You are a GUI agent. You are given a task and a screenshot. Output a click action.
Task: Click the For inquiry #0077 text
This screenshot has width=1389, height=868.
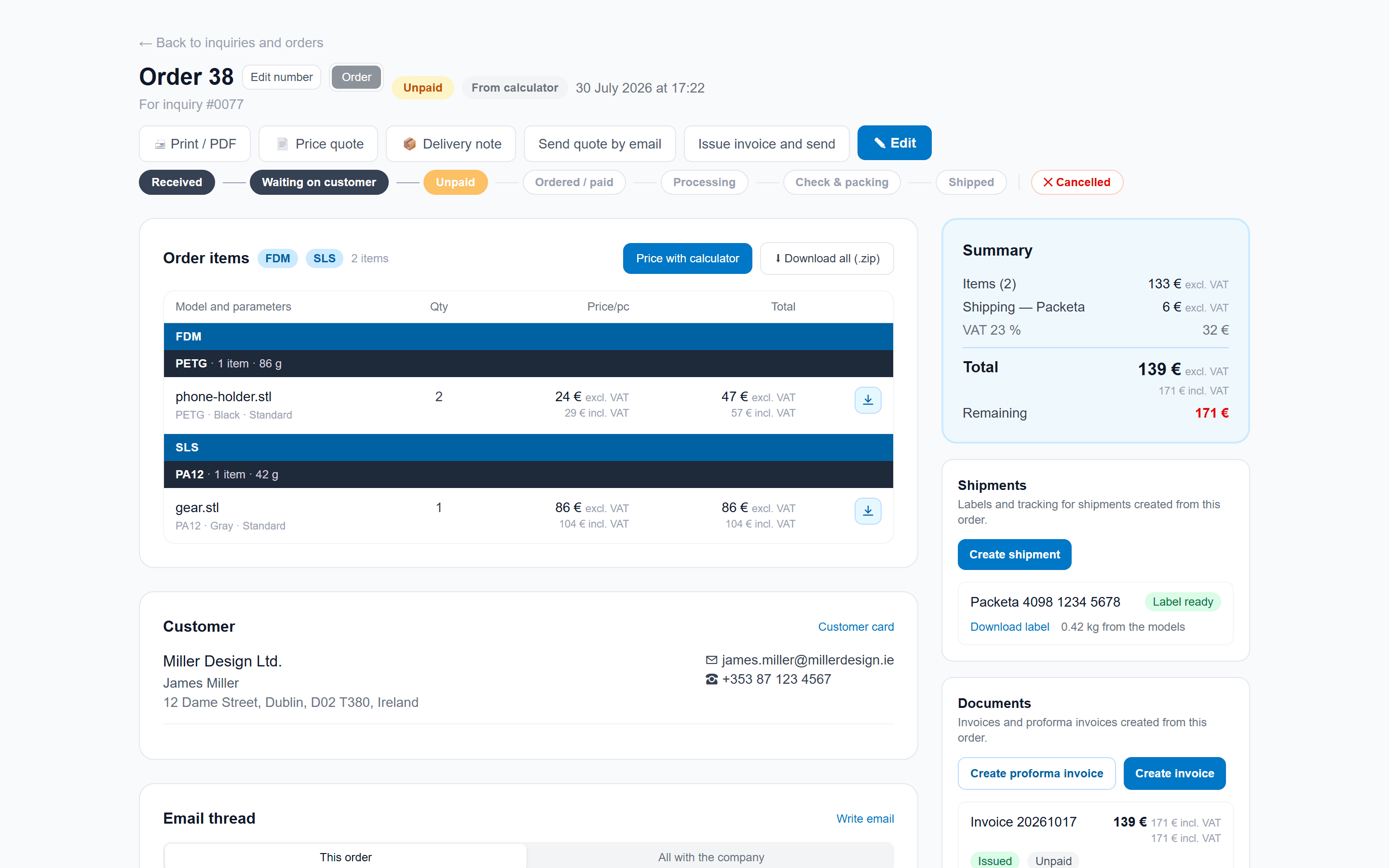[191, 105]
